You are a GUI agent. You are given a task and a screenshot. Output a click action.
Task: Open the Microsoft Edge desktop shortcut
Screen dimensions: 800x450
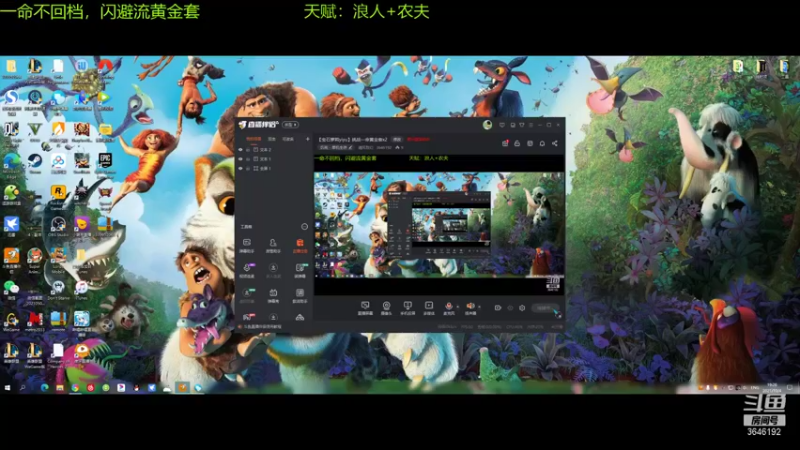[x=11, y=165]
